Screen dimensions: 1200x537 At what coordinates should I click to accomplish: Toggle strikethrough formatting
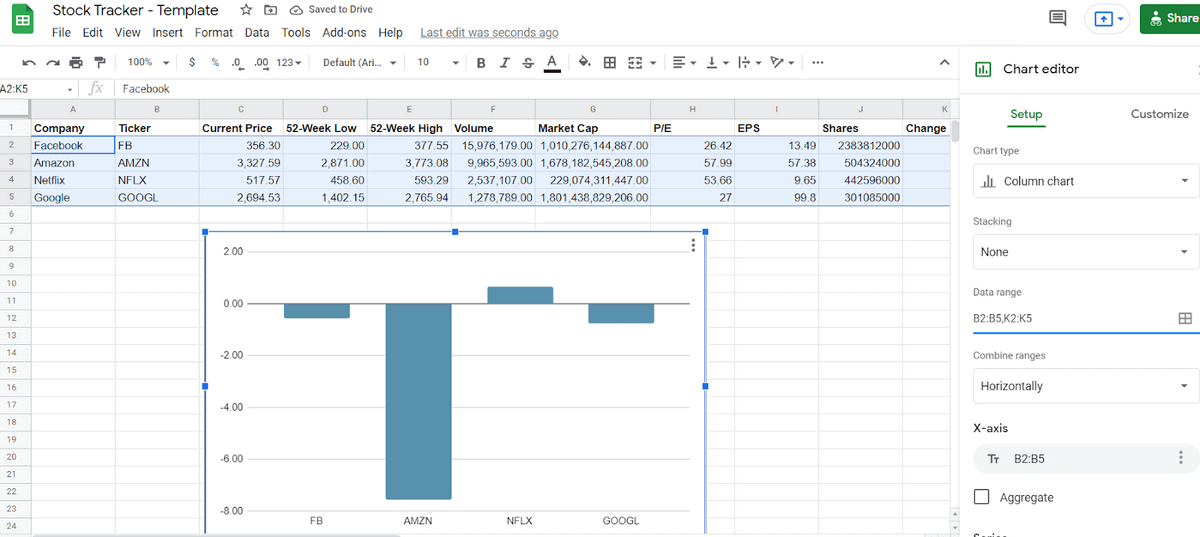coord(528,62)
